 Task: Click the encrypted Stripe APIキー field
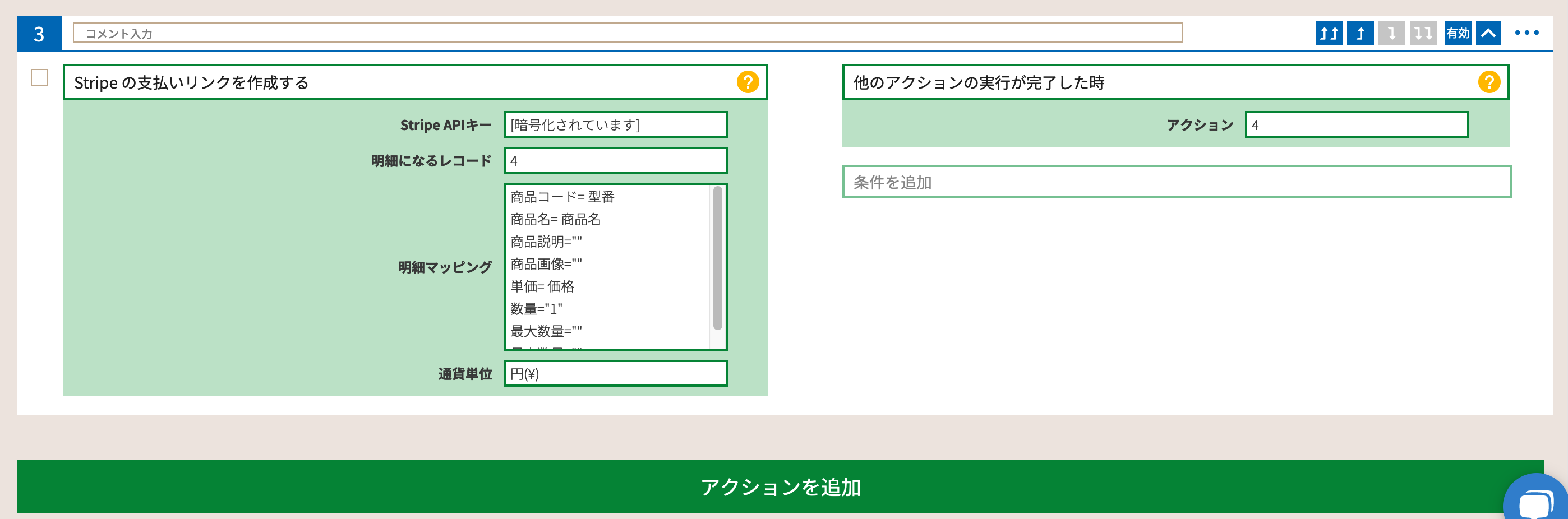tap(615, 124)
